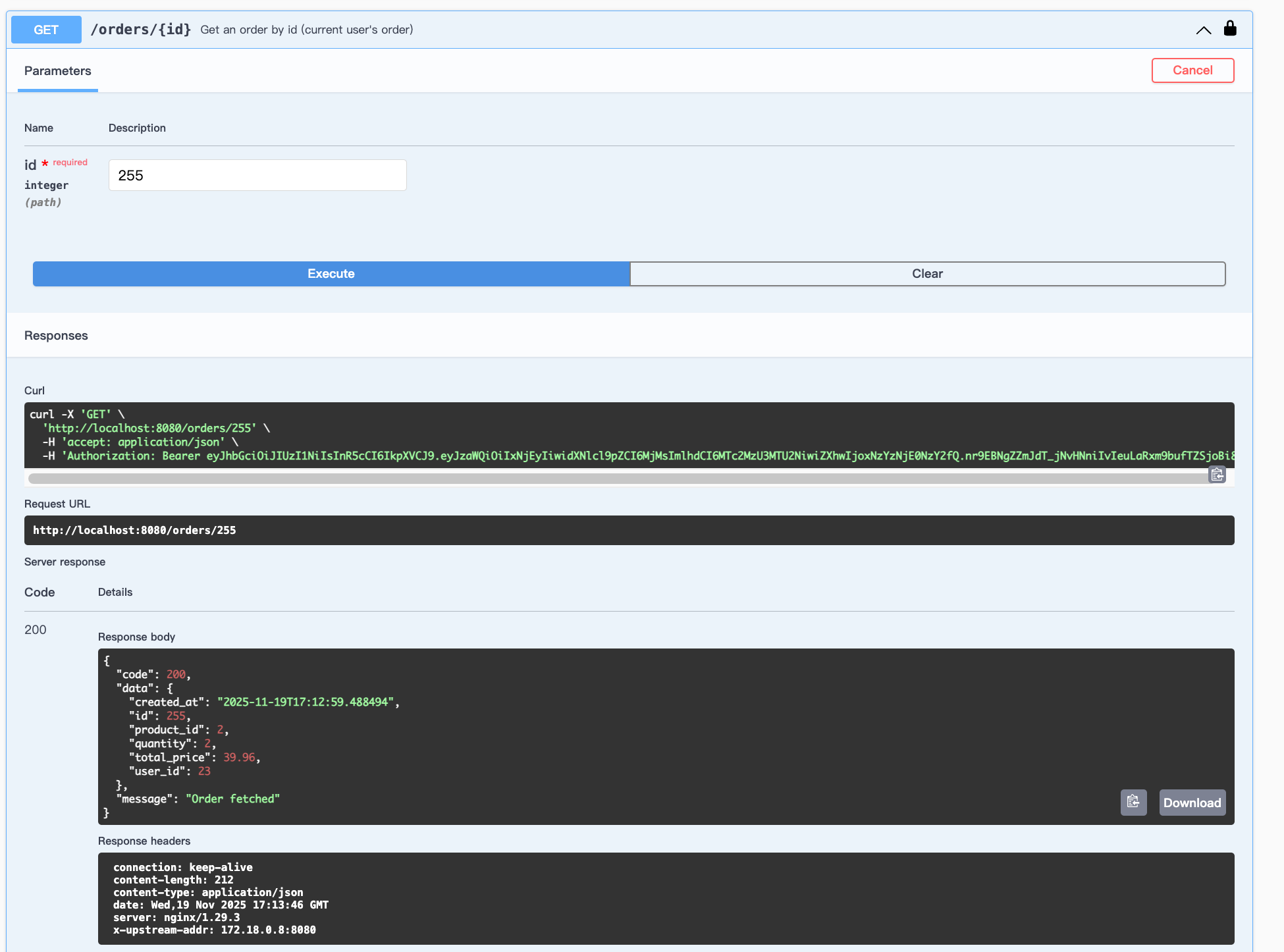The height and width of the screenshot is (952, 1284).
Task: Click the 200 response code
Action: pyautogui.click(x=36, y=630)
